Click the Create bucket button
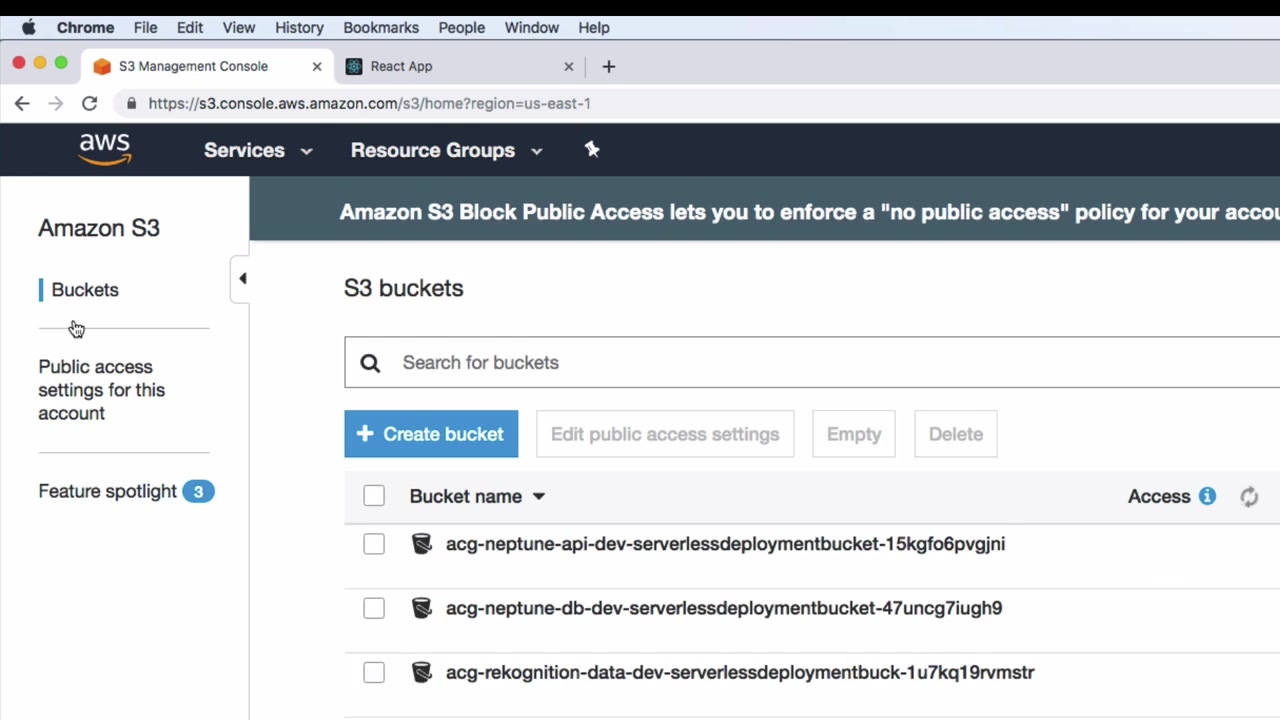 pyautogui.click(x=431, y=434)
